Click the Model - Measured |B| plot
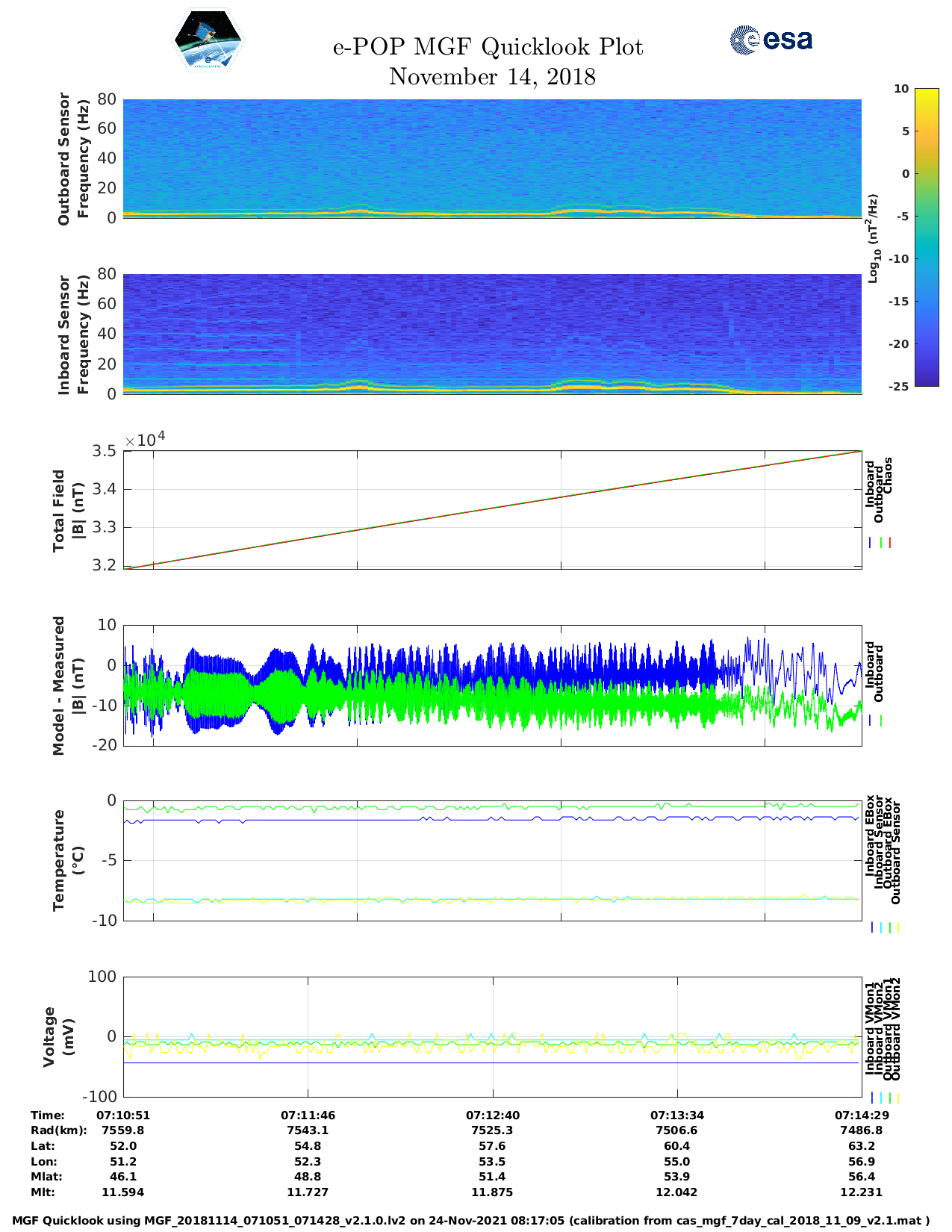Viewport: 952px width, 1232px height. click(x=492, y=685)
